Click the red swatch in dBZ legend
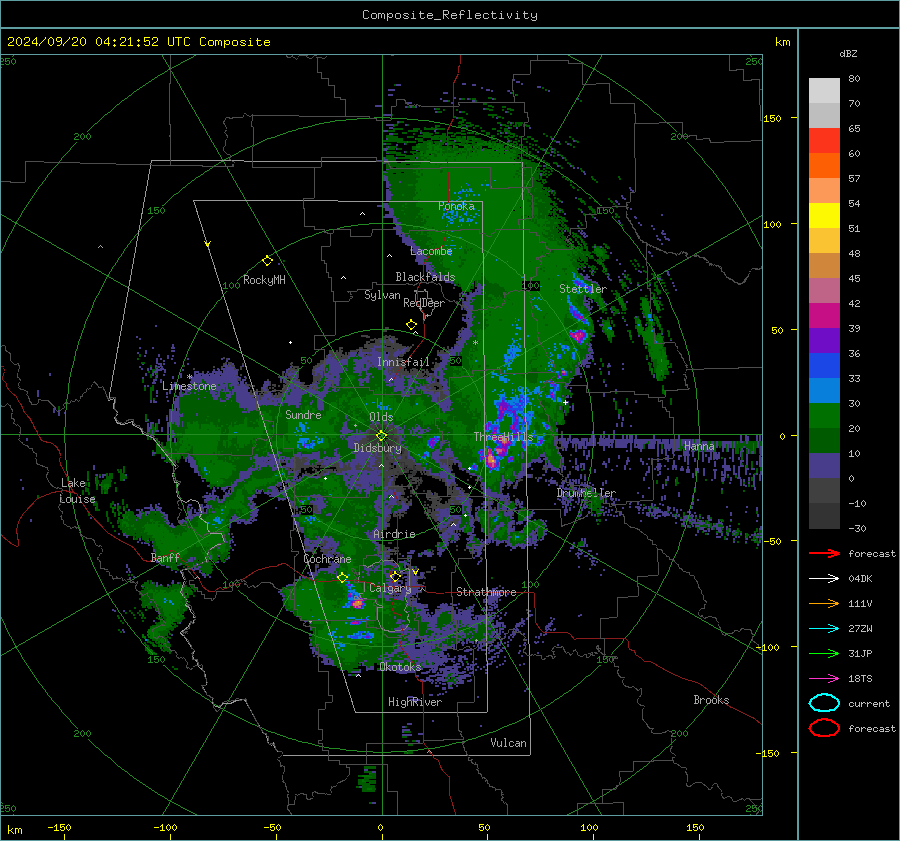 pos(824,141)
